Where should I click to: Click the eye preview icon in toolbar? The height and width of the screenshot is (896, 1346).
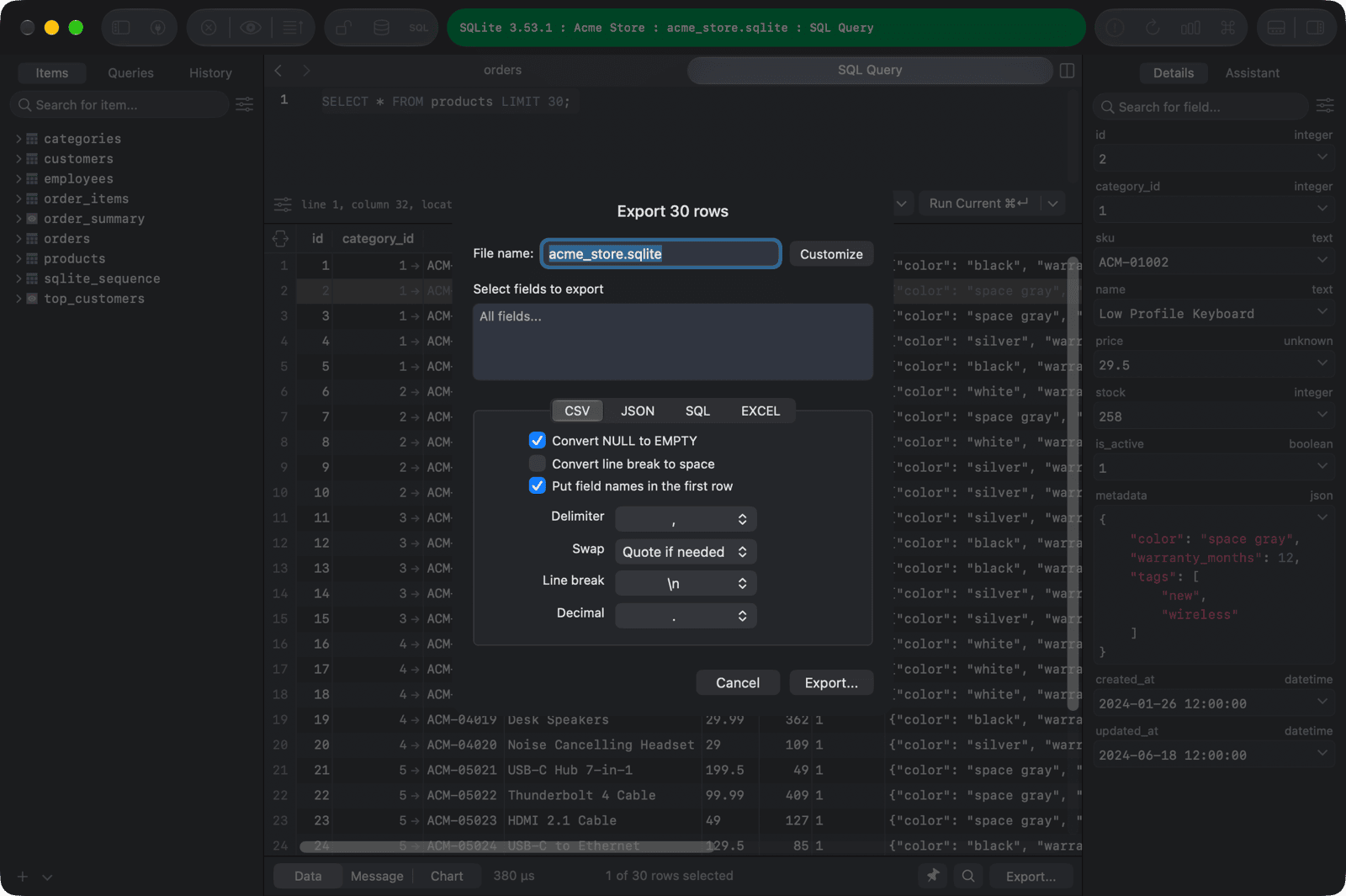[x=251, y=28]
